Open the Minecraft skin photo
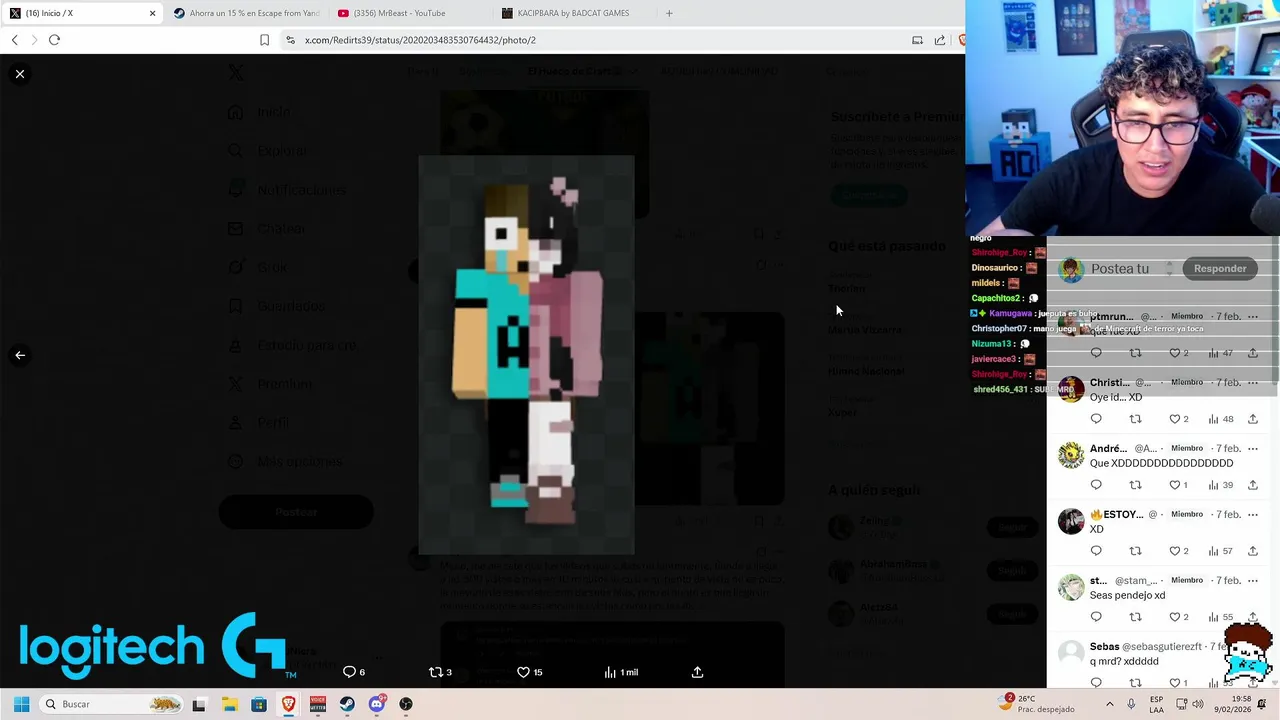The height and width of the screenshot is (720, 1280). pyautogui.click(x=526, y=354)
